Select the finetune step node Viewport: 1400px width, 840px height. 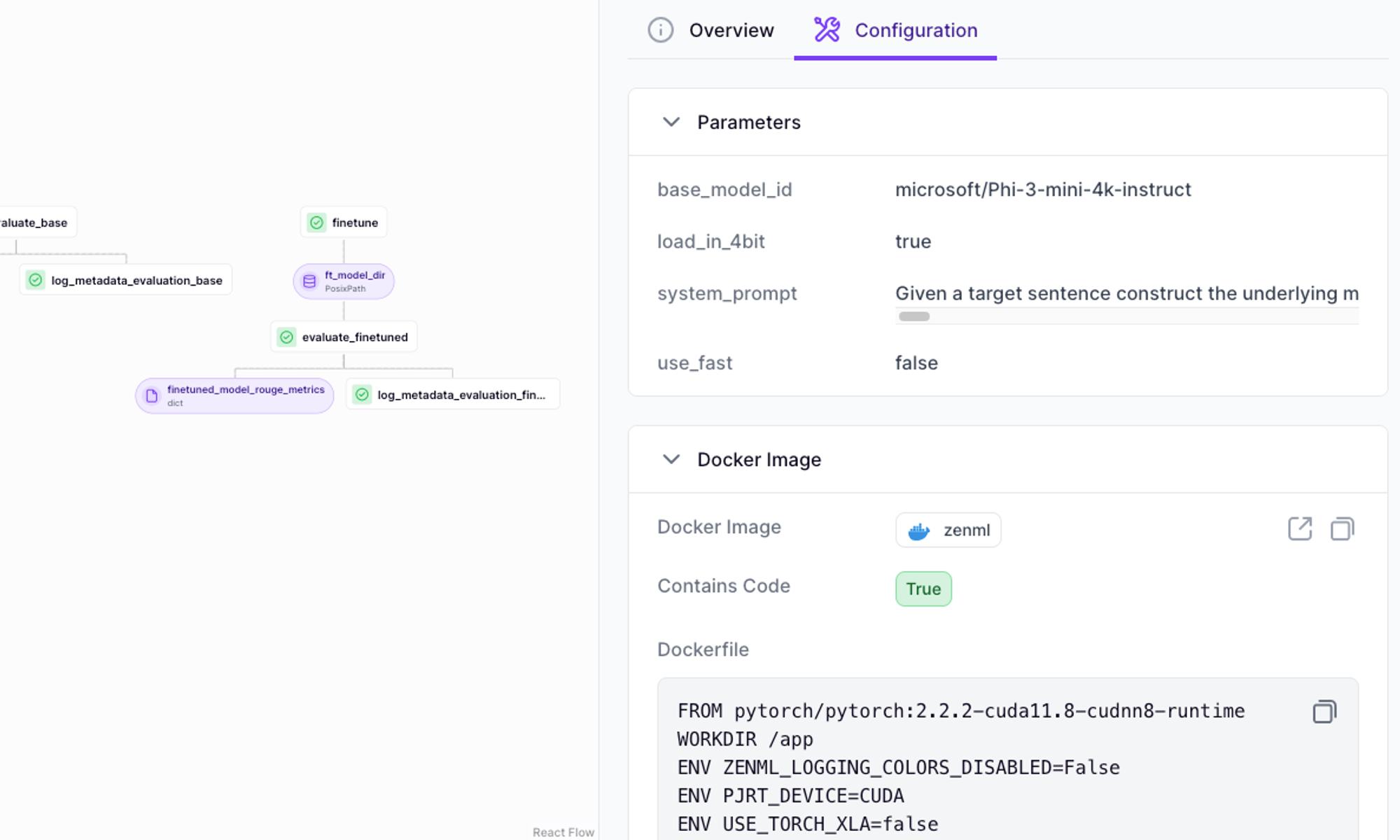[x=344, y=223]
